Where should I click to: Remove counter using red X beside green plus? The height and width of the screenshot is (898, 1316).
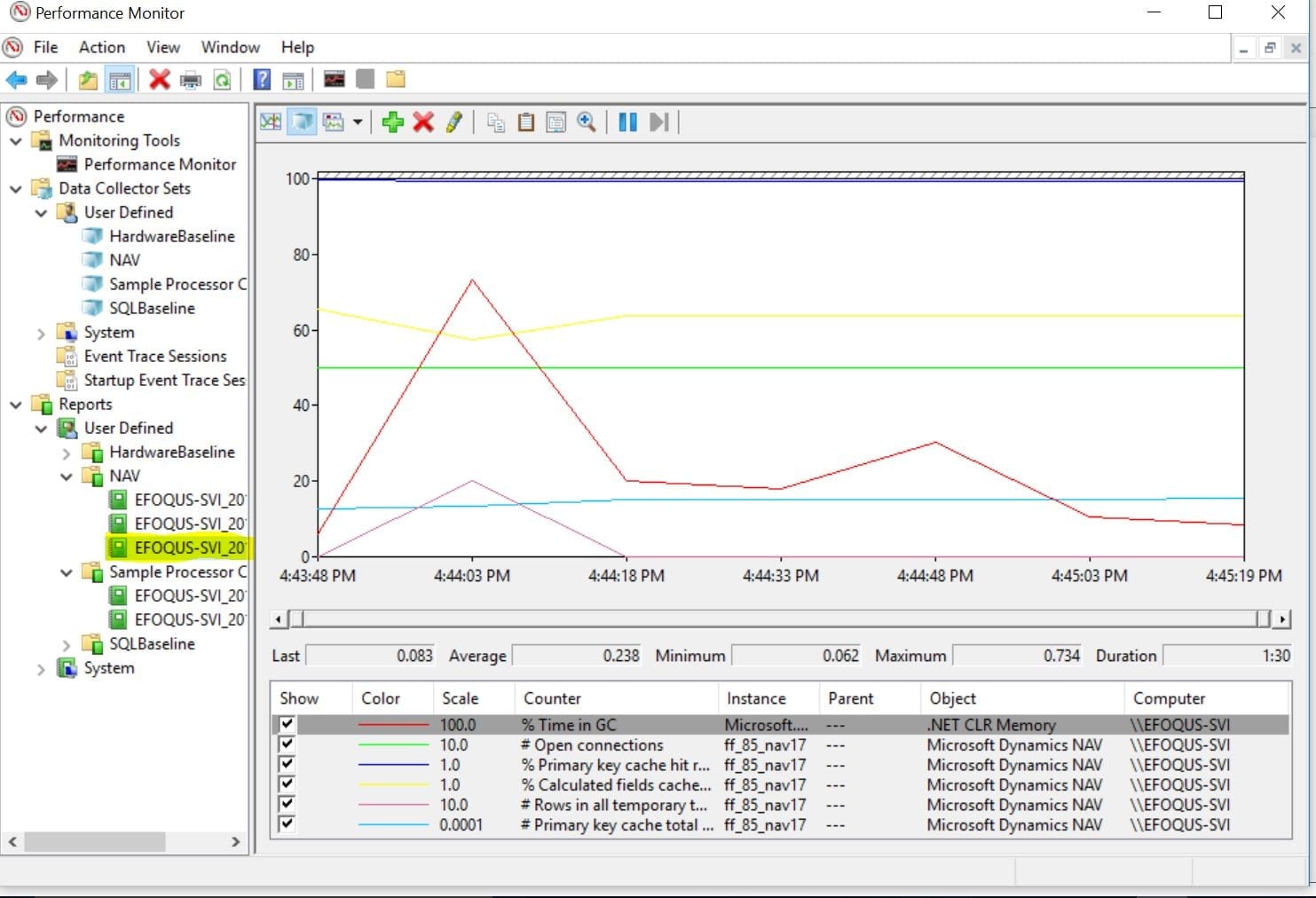pos(423,122)
